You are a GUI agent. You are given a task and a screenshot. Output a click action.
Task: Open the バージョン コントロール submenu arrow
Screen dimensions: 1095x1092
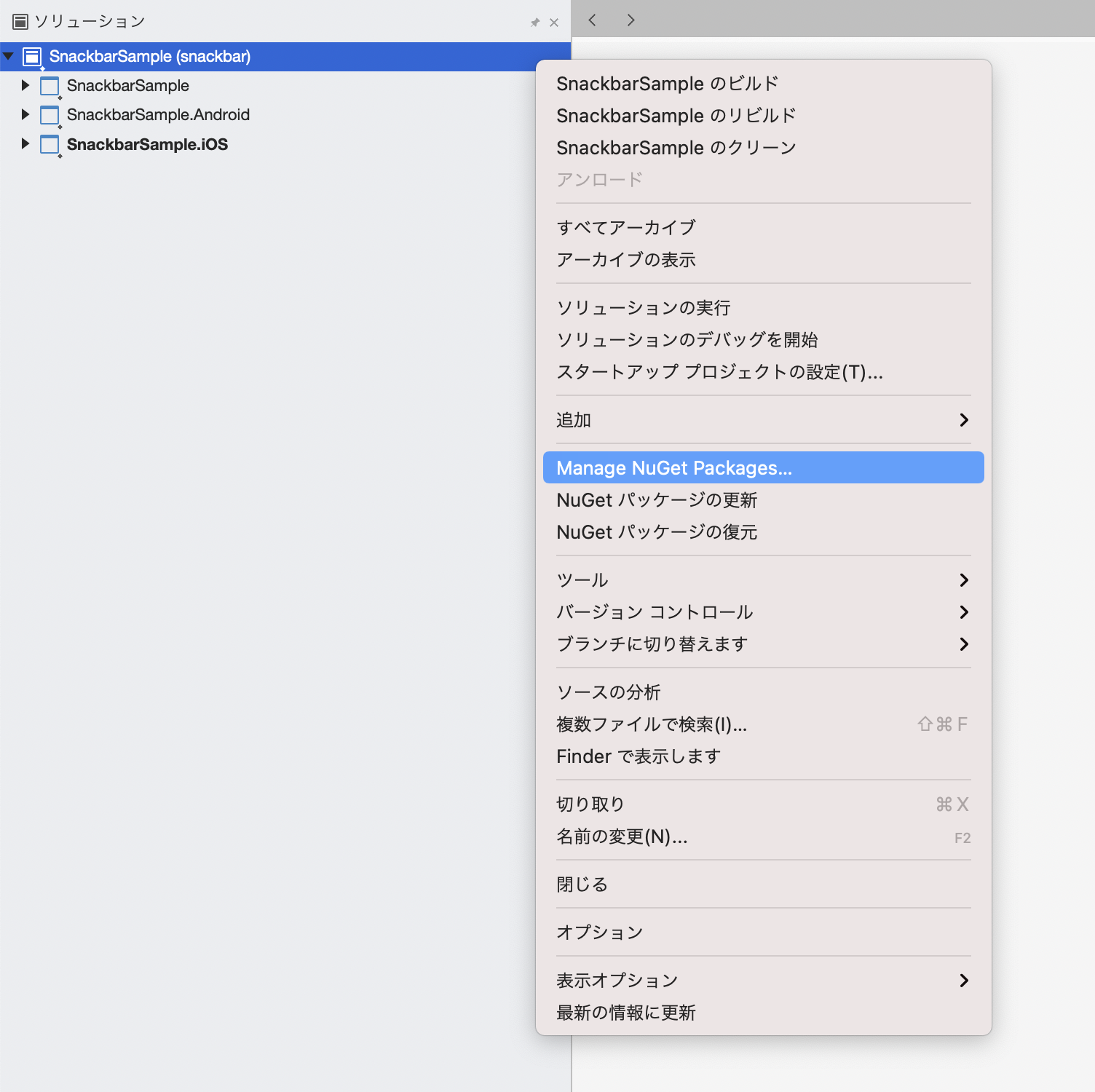point(964,612)
